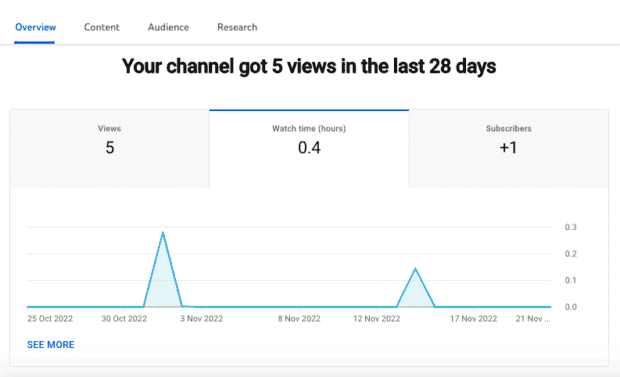Click the 25 Oct 2022 axis label
This screenshot has width=620, height=377.
50,318
